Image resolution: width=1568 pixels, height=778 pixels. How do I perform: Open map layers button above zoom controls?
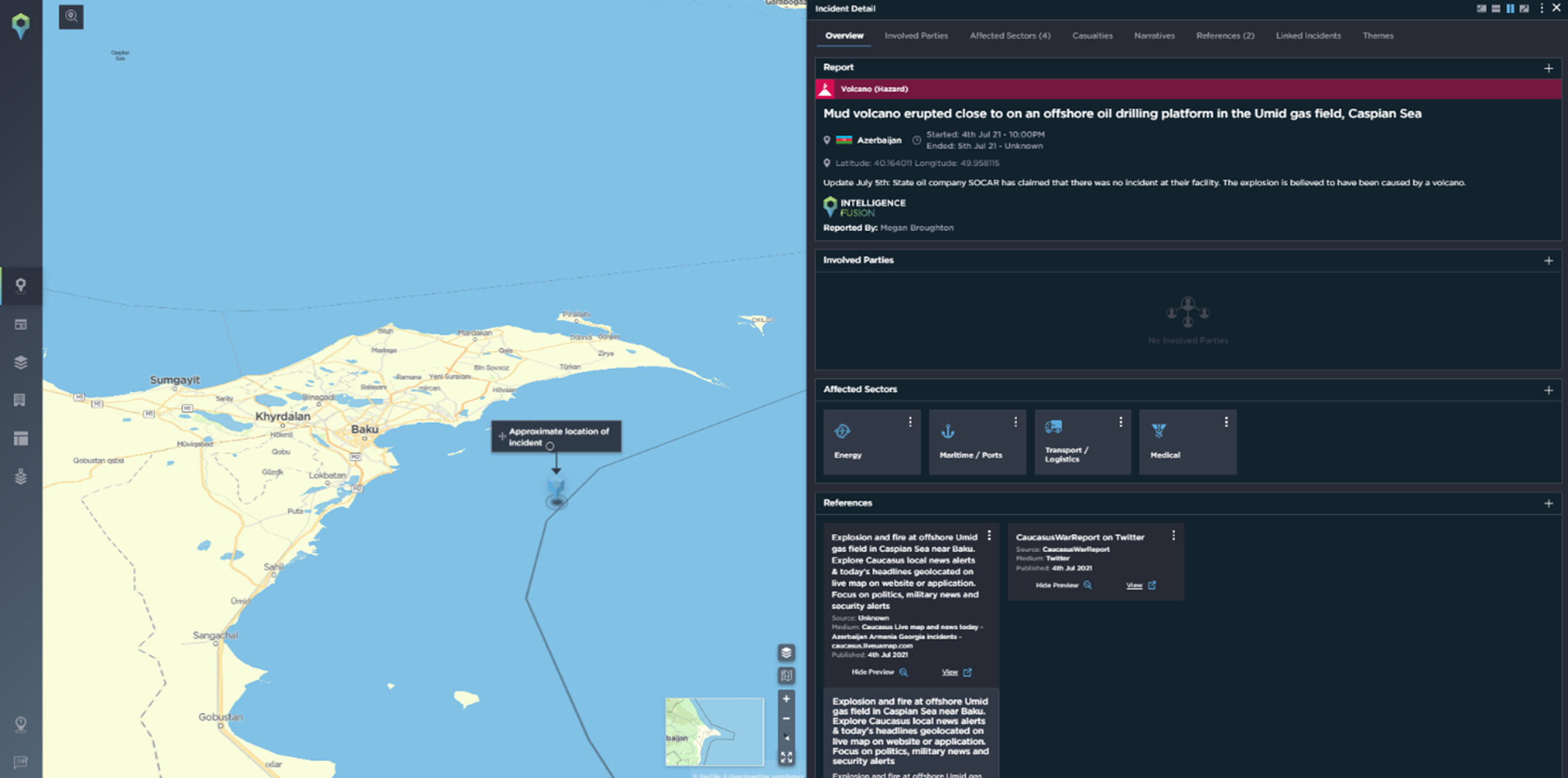(x=787, y=652)
